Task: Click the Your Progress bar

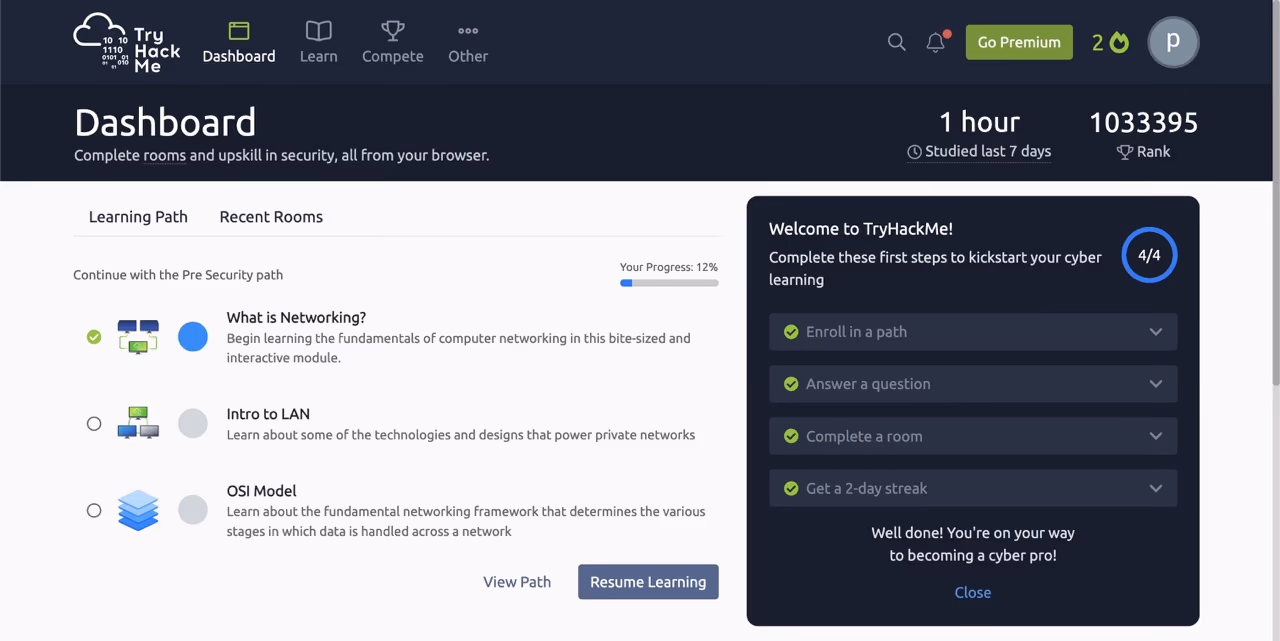Action: pyautogui.click(x=669, y=283)
